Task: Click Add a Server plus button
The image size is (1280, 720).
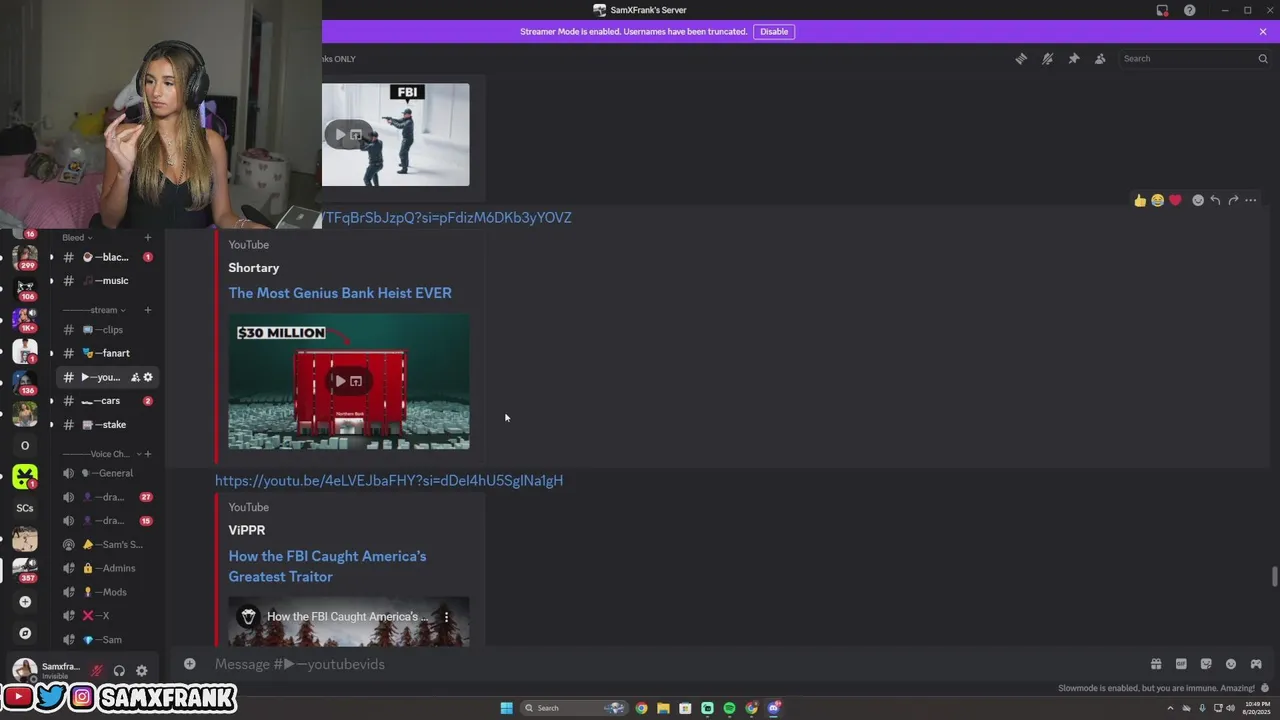Action: coord(25,602)
